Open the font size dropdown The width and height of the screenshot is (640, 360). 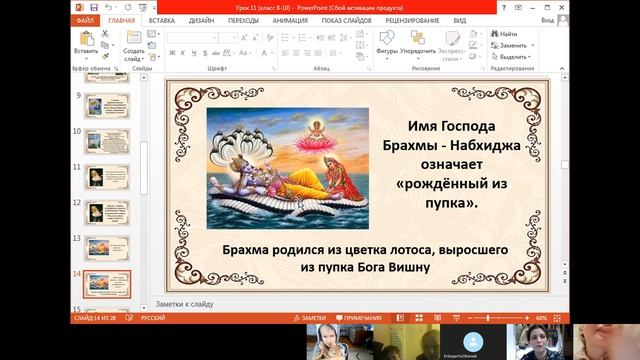(x=235, y=38)
